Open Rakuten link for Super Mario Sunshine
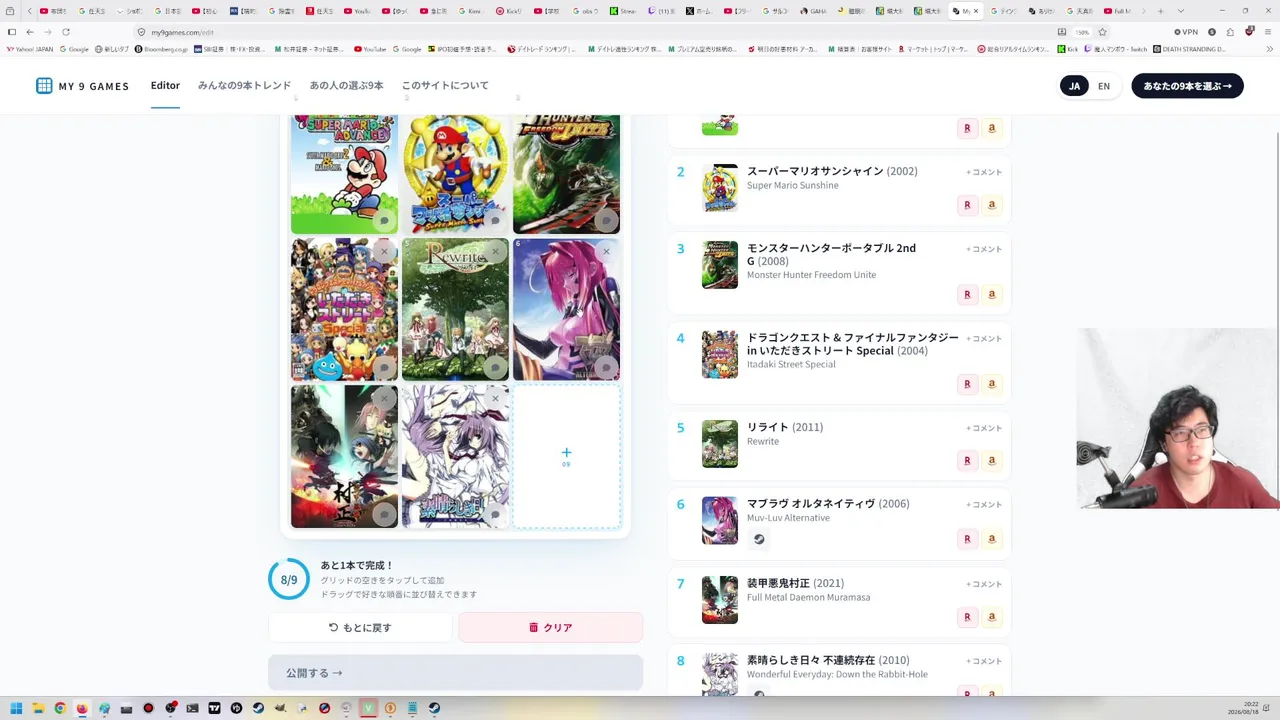This screenshot has width=1280, height=720. tap(967, 205)
